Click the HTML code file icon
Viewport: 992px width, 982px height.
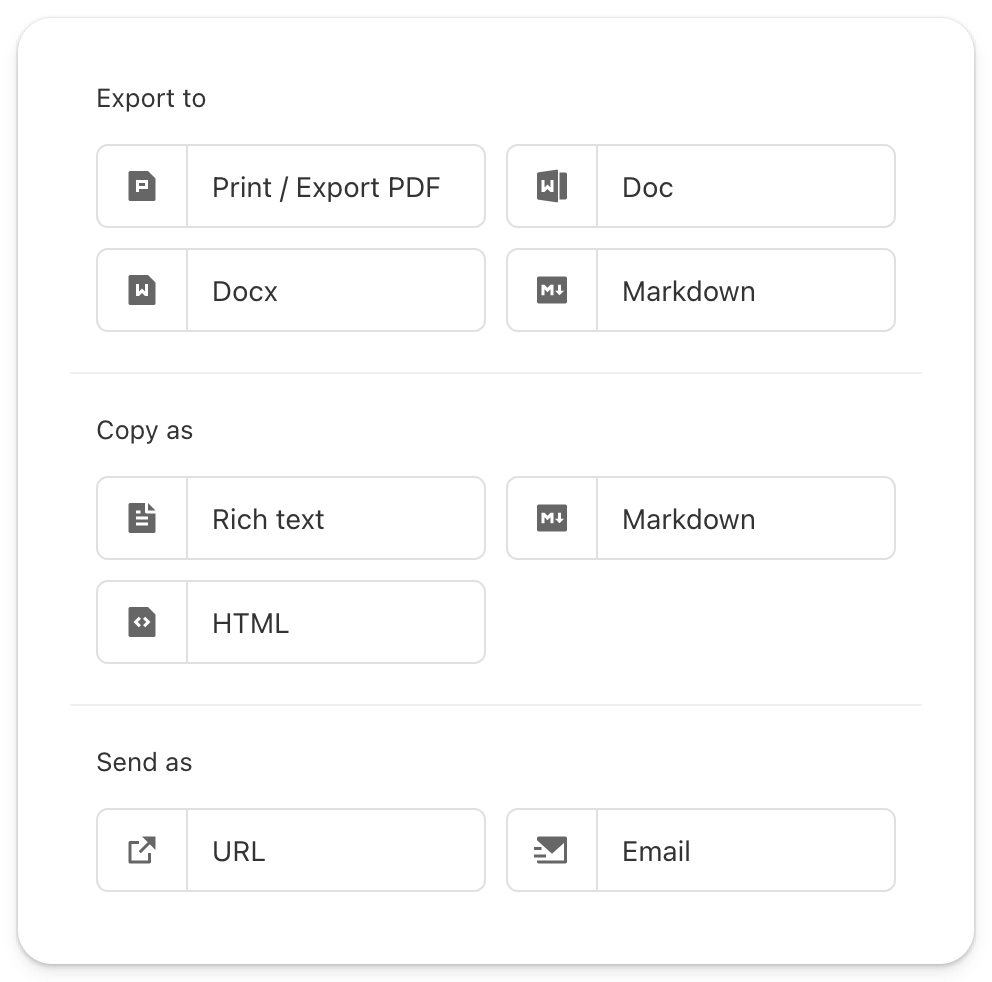click(x=142, y=623)
